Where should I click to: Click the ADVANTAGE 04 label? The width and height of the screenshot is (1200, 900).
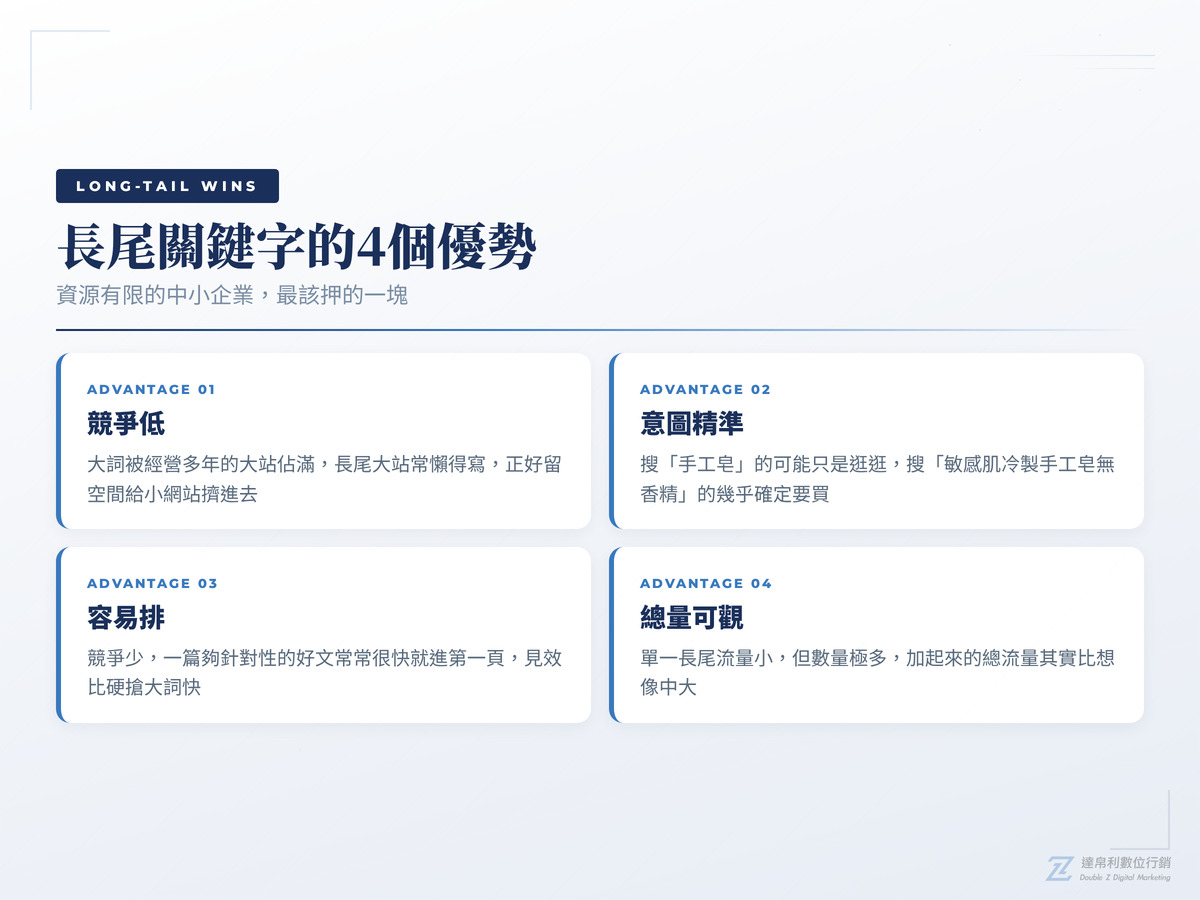[x=706, y=583]
